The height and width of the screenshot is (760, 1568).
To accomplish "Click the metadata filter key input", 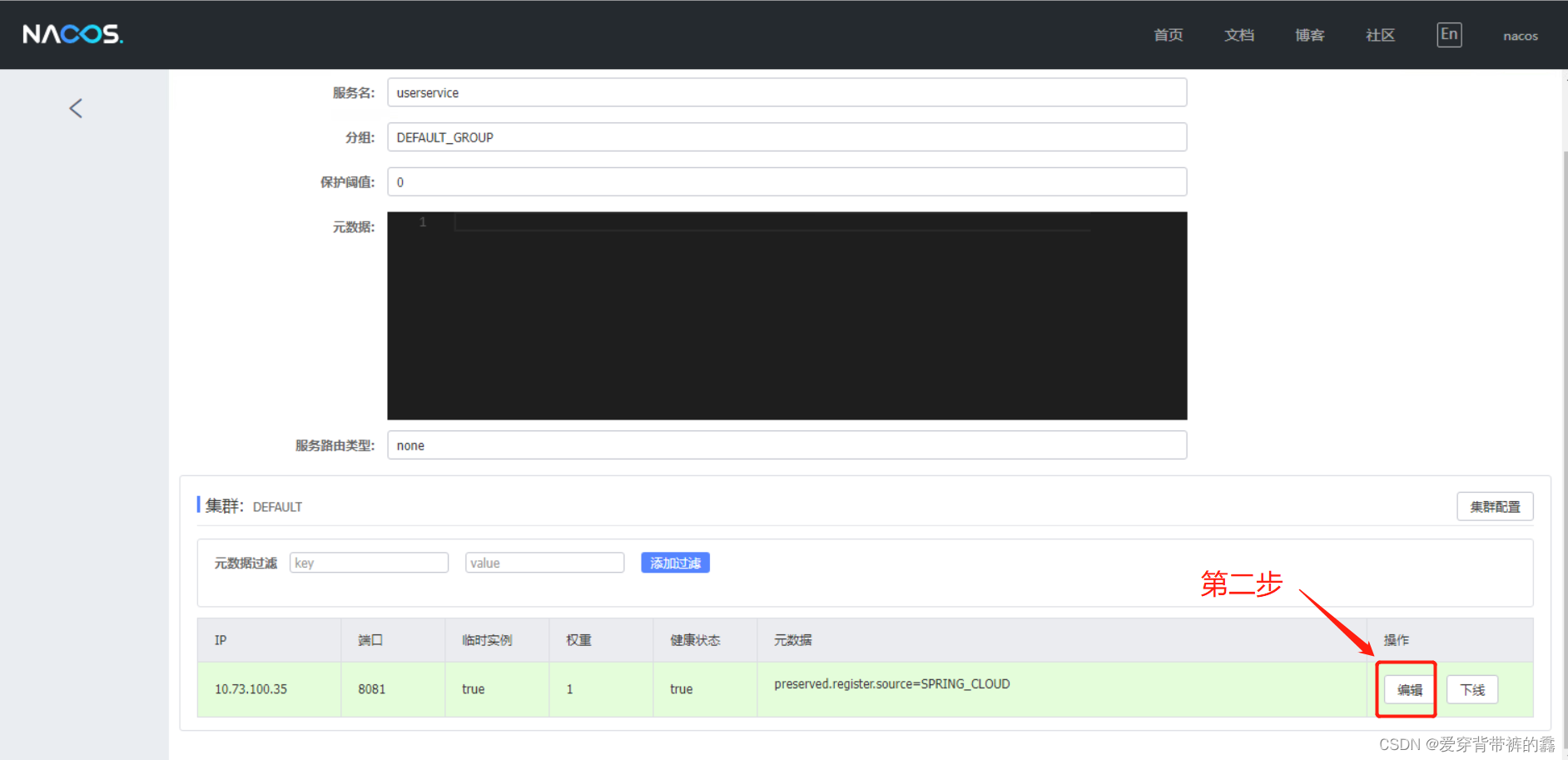I will point(369,563).
